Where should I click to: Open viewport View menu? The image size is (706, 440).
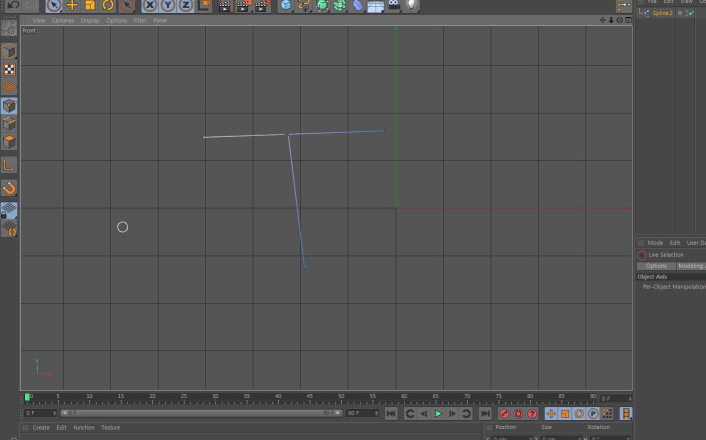pos(39,20)
